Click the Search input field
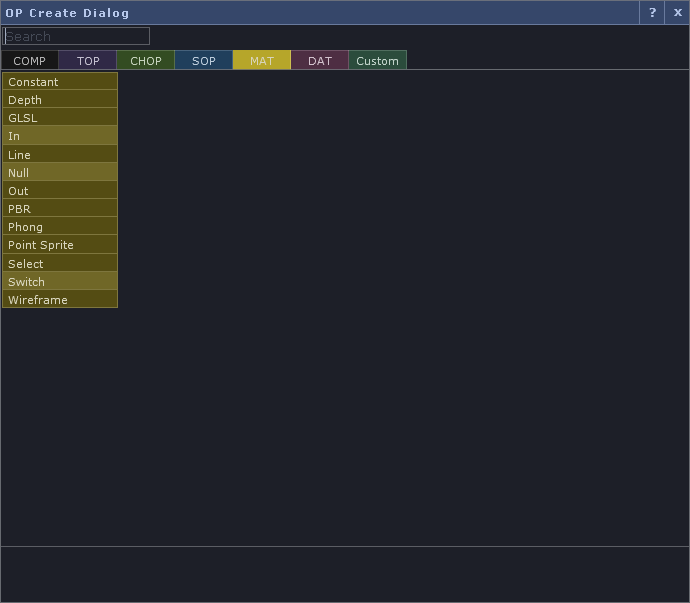Image resolution: width=690 pixels, height=603 pixels. (76, 36)
